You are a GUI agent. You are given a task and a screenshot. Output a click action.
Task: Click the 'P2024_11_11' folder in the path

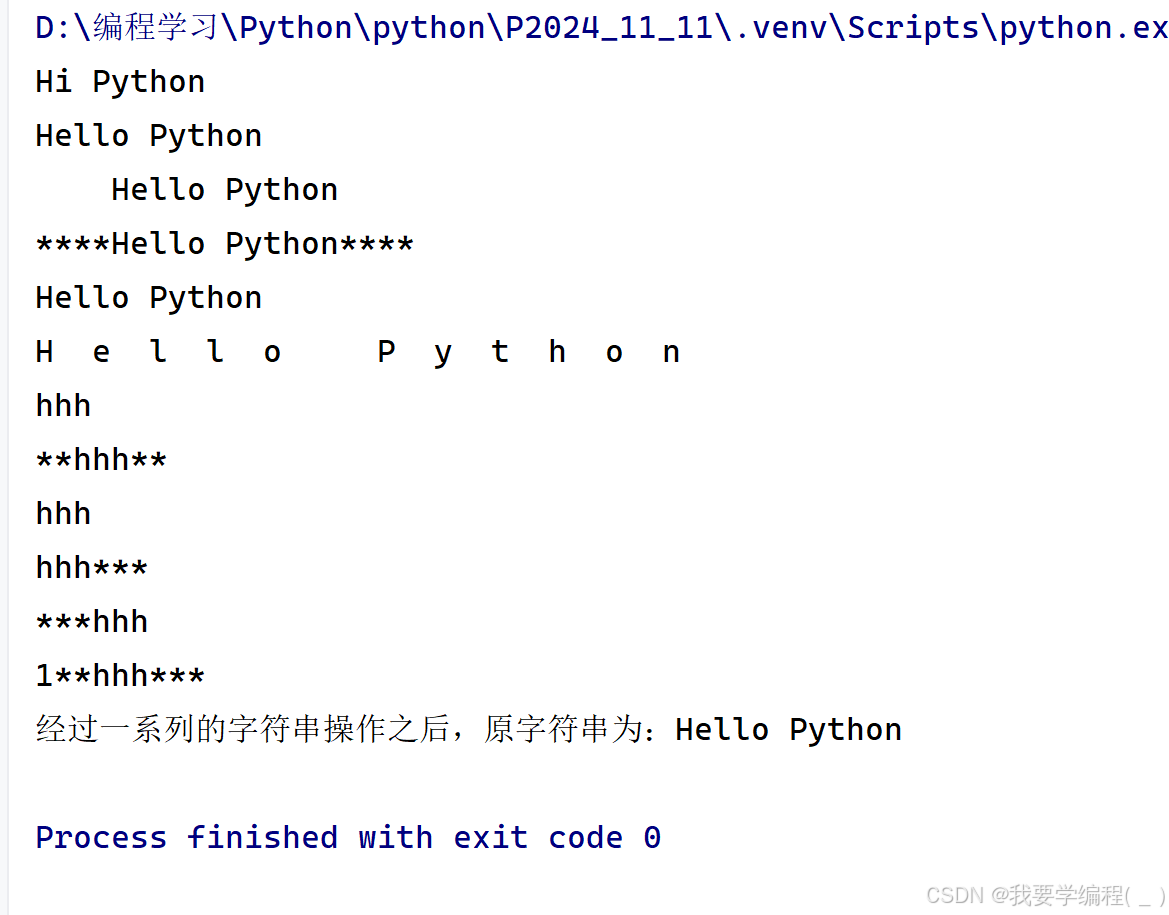coord(610,28)
